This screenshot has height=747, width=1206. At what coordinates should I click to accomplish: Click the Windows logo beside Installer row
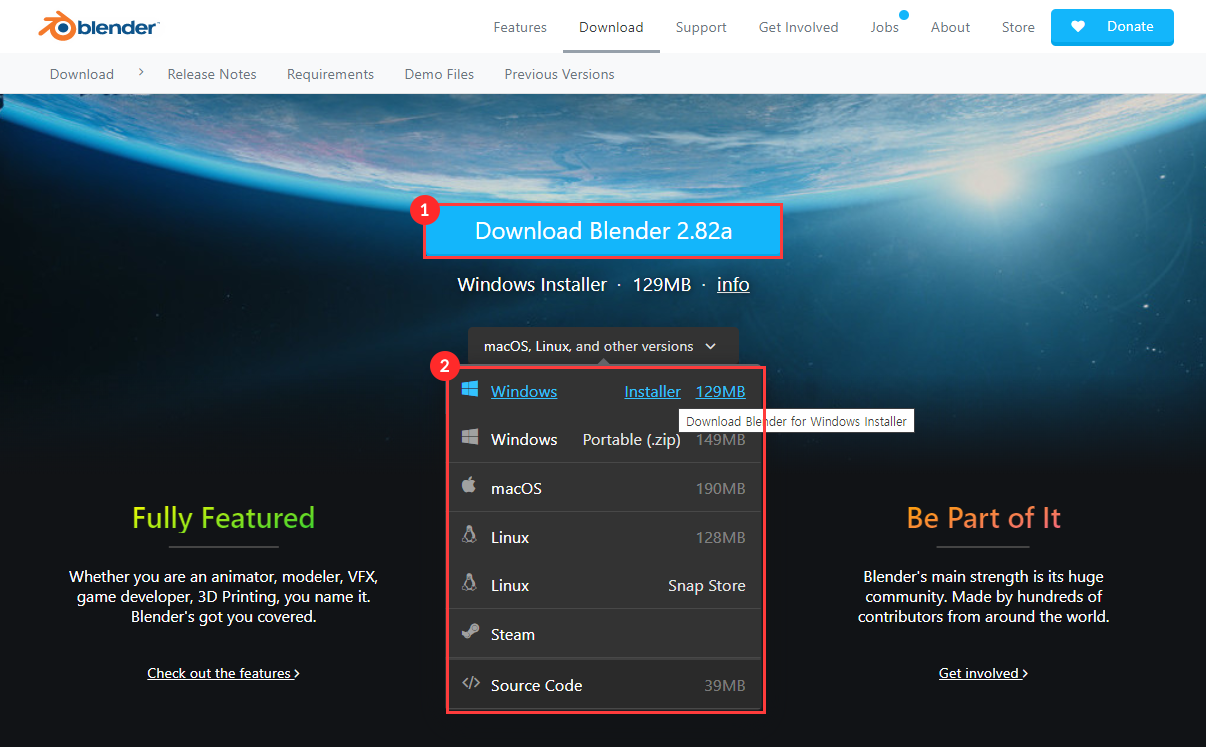[x=469, y=390]
